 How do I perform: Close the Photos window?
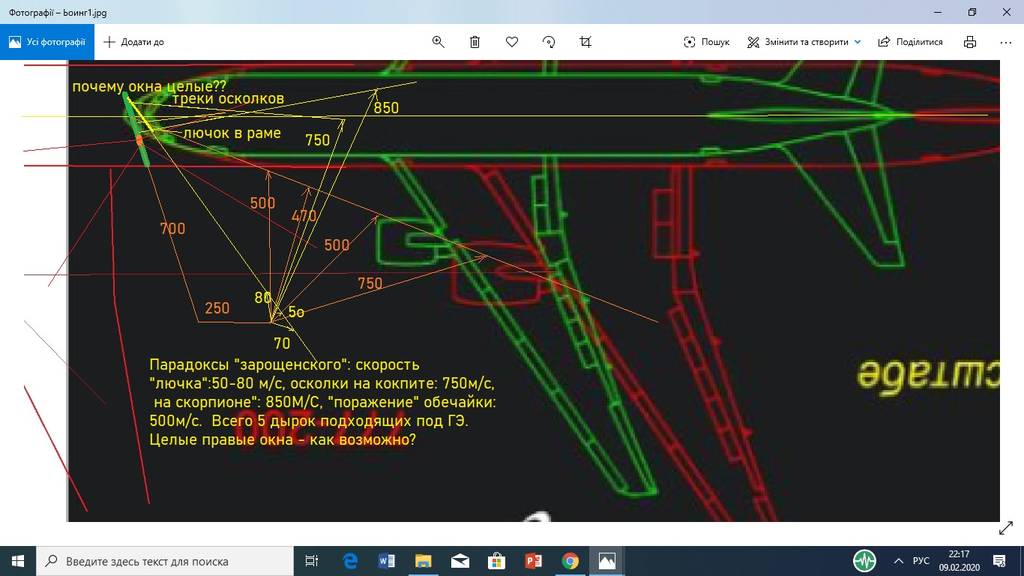[x=1006, y=12]
